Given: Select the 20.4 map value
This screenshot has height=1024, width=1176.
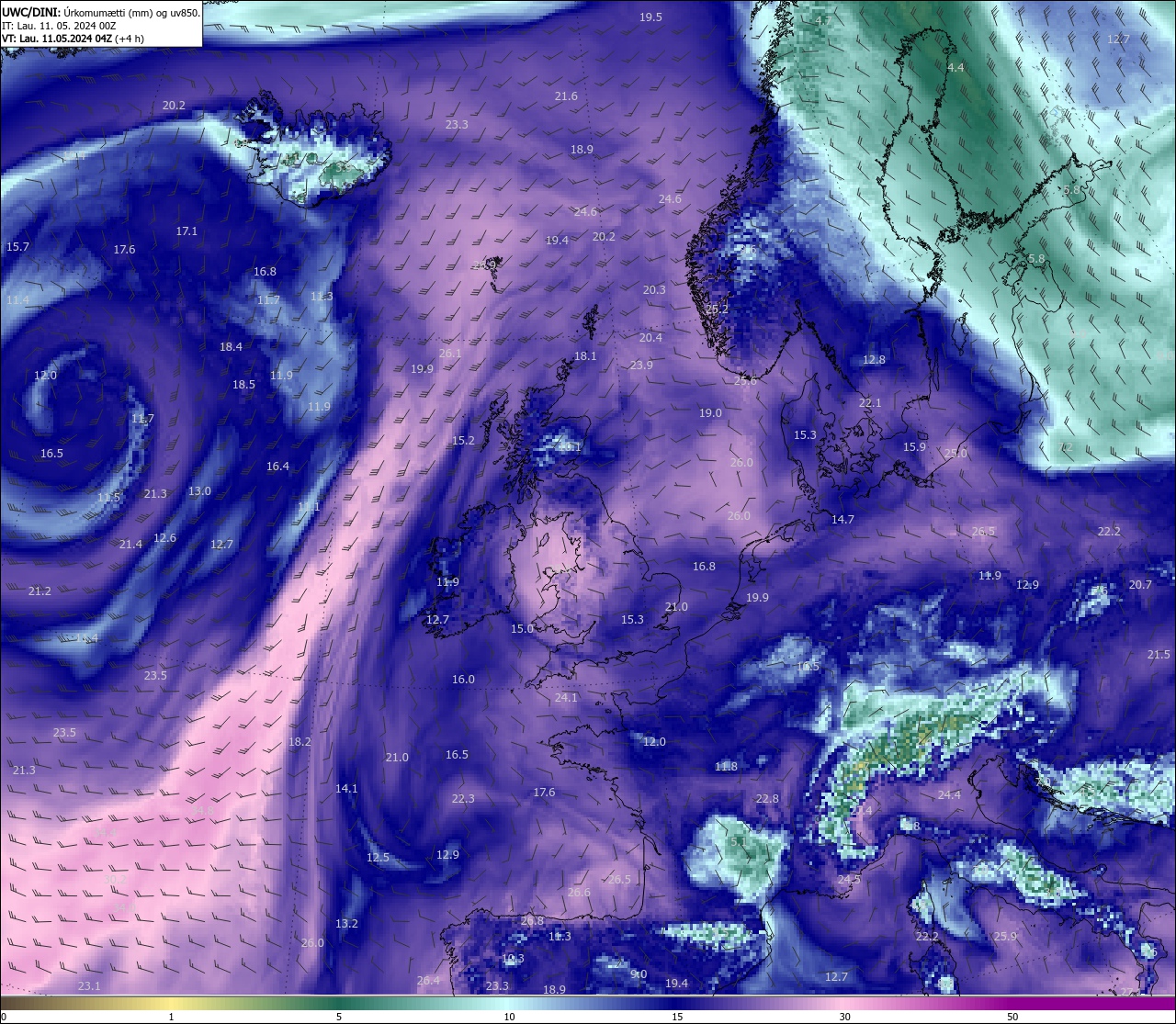Looking at the screenshot, I should [x=650, y=338].
